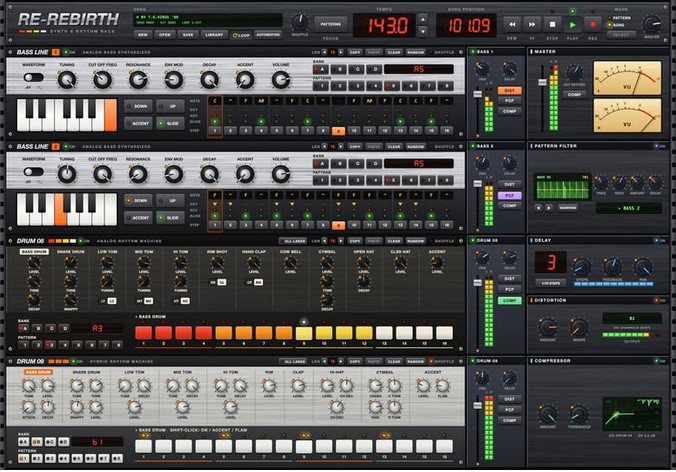Click the Rewind transport button

click(512, 25)
